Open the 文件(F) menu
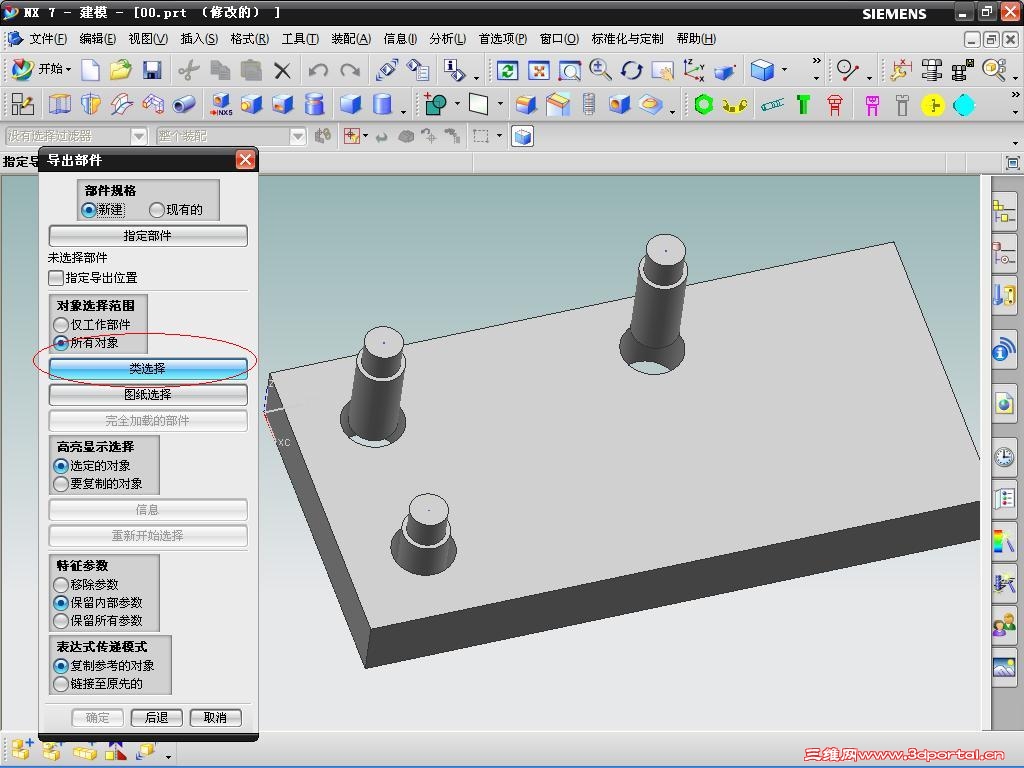The image size is (1024, 768). (x=47, y=39)
